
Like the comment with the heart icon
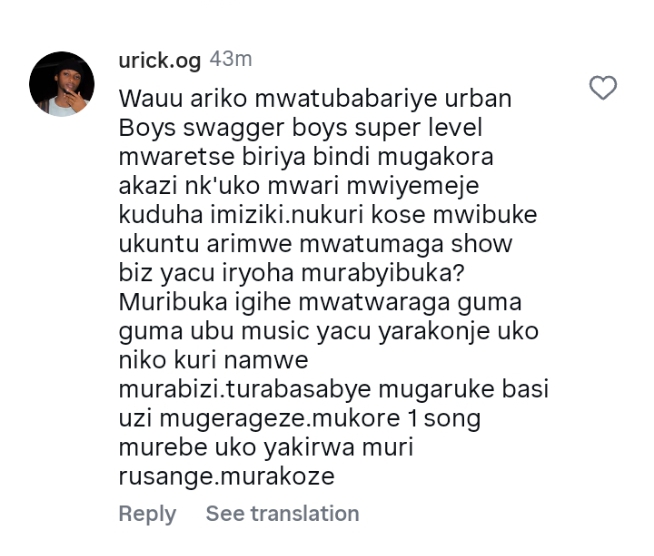click(603, 89)
